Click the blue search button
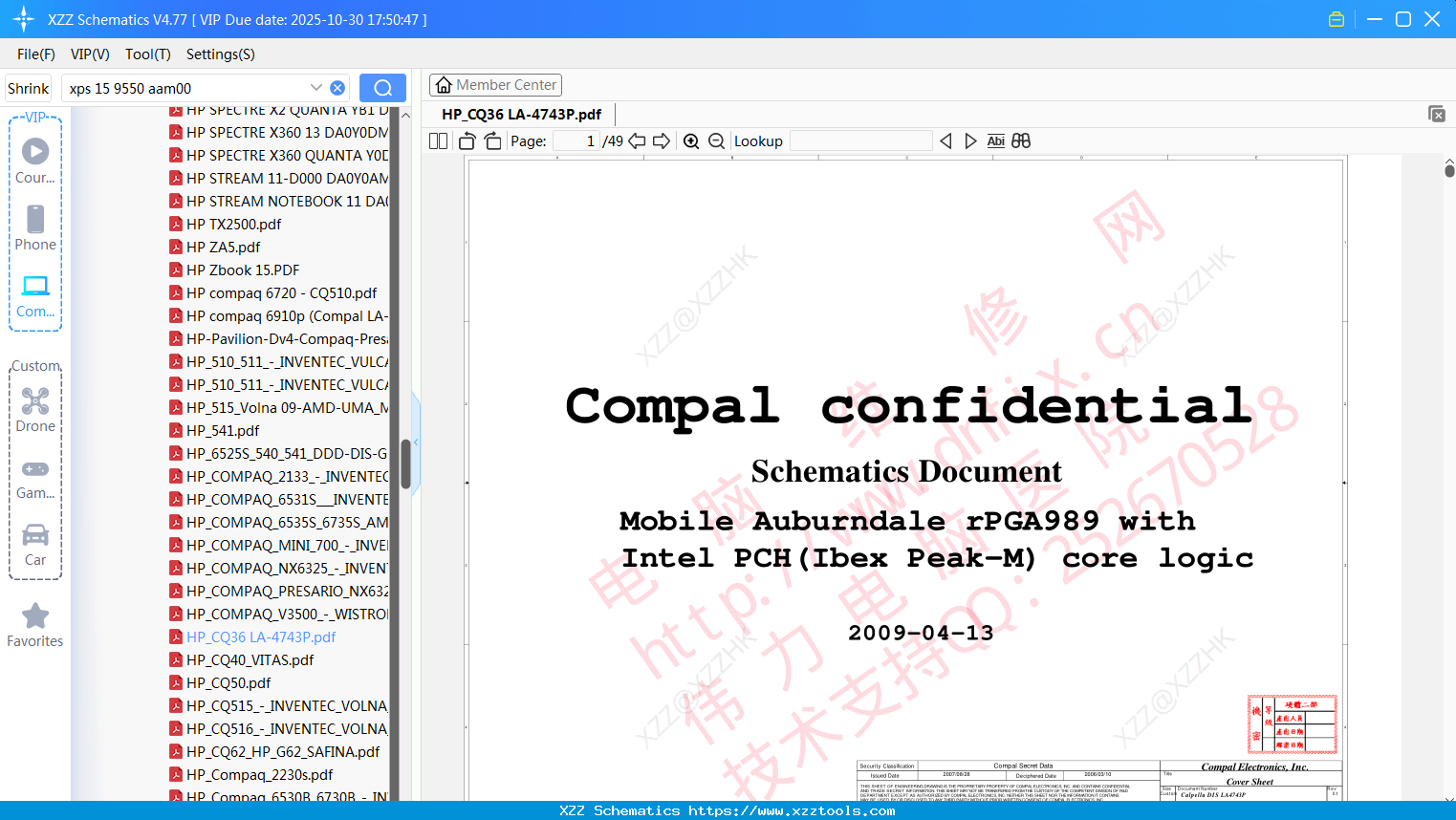 (382, 88)
